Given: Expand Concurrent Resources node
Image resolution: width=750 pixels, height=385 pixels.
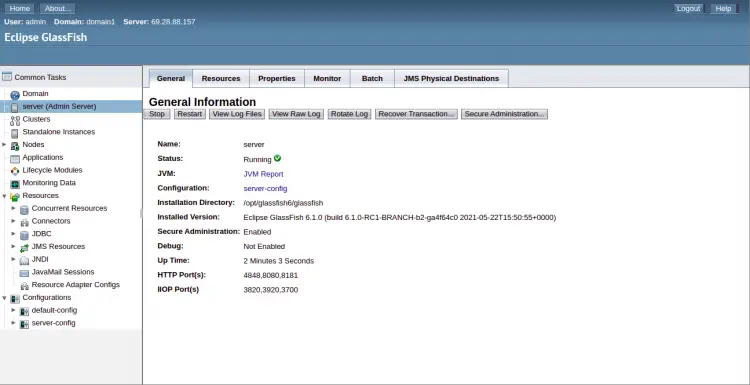Looking at the screenshot, I should tap(14, 208).
